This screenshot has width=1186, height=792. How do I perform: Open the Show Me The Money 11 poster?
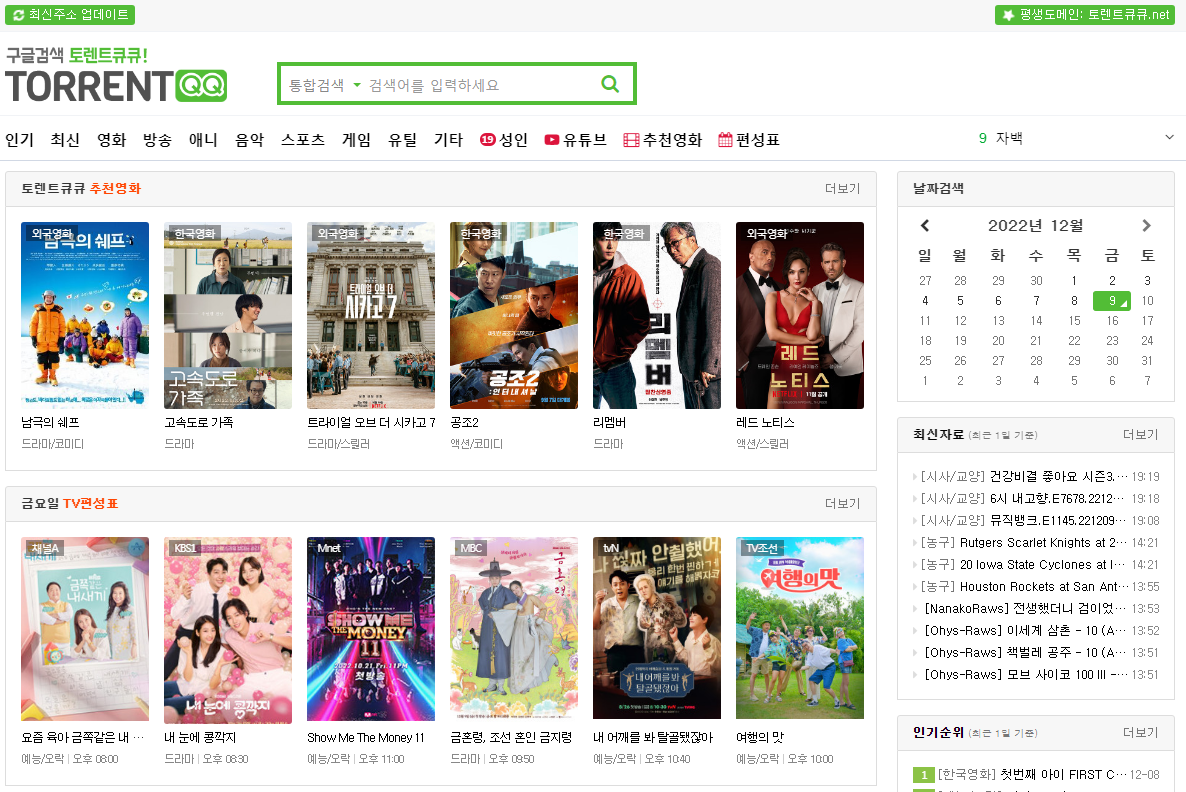(x=371, y=630)
